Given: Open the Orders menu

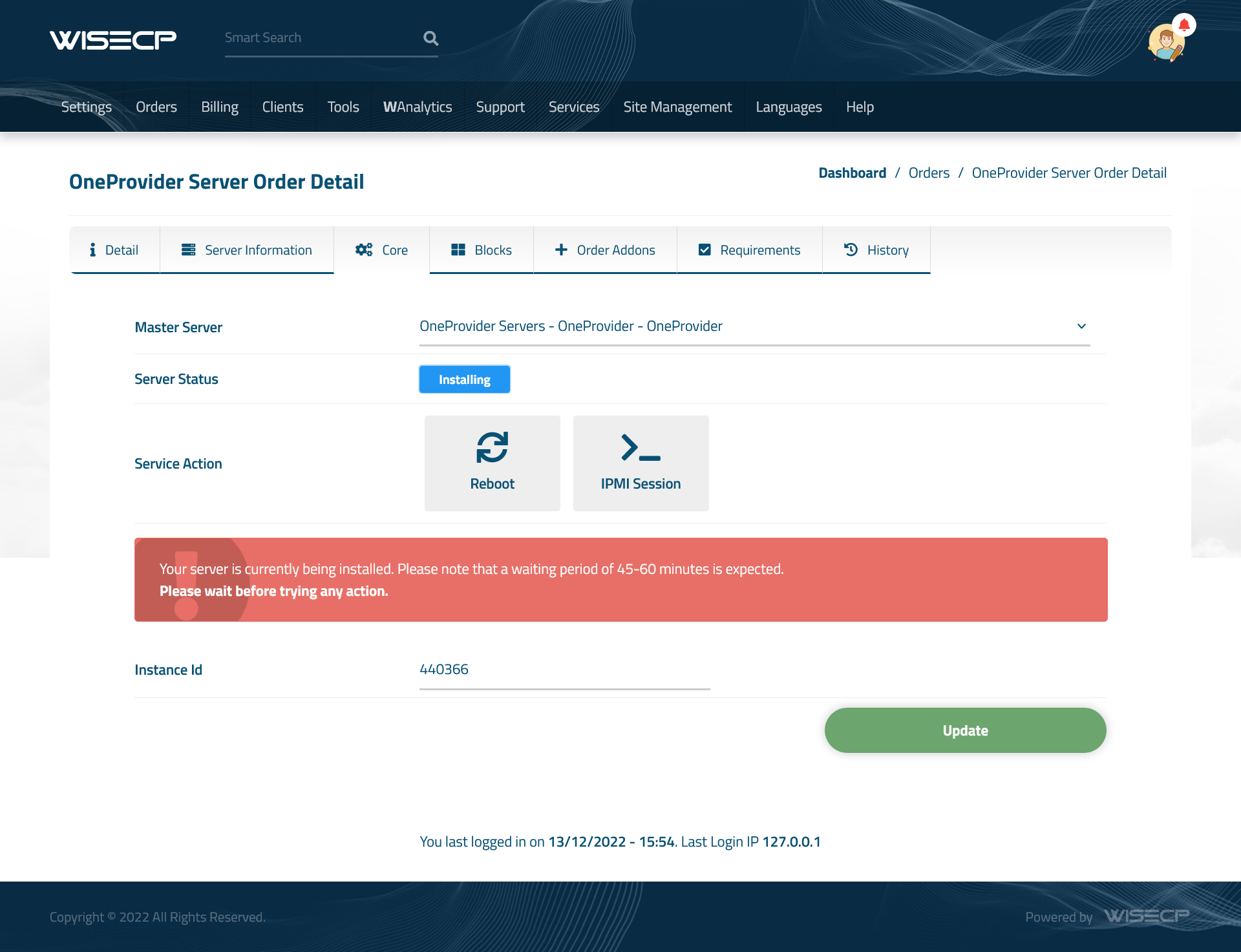Looking at the screenshot, I should click(156, 107).
